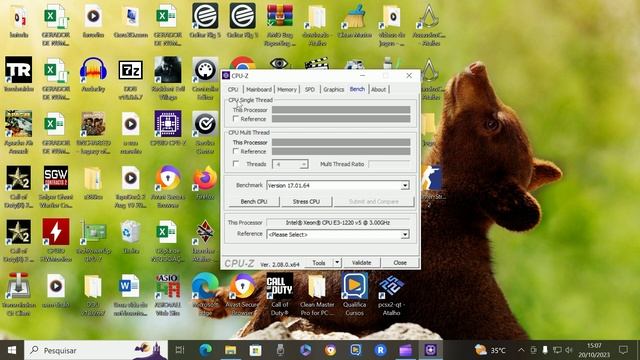Open Microsoft Edge desktop shortcut
The image size is (640, 360).
click(205, 295)
